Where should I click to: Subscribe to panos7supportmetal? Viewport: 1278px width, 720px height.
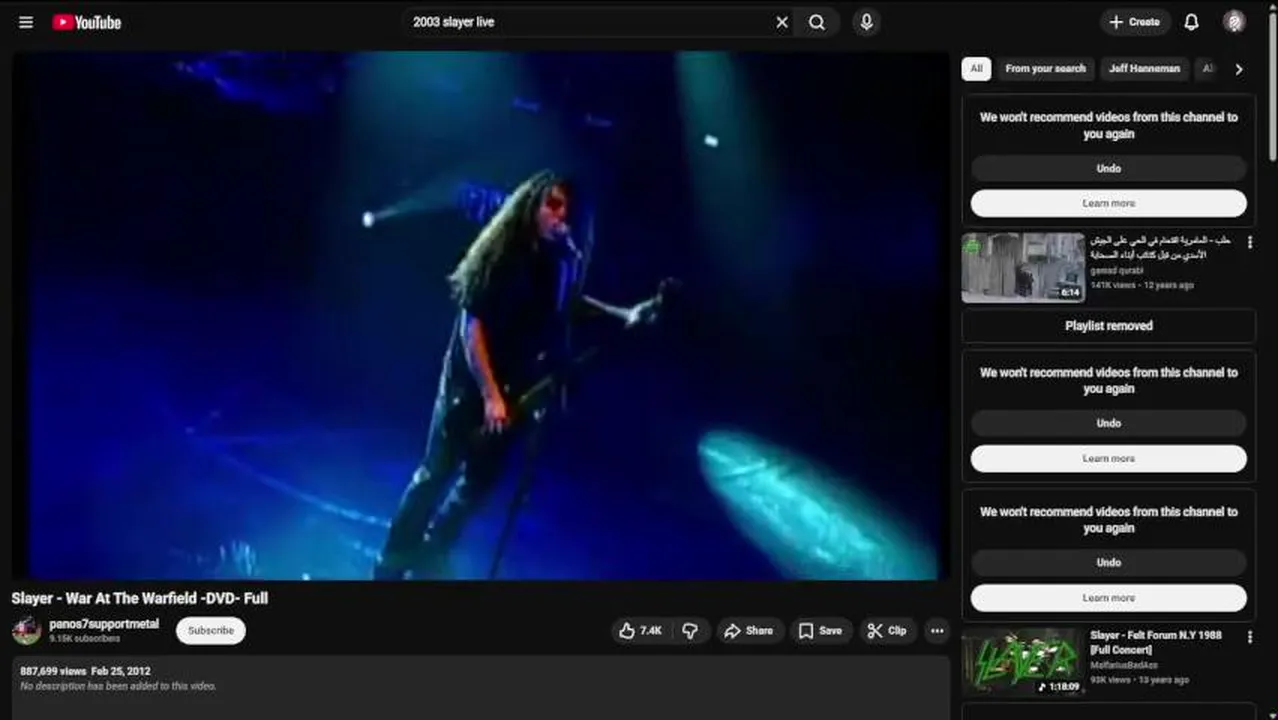pyautogui.click(x=211, y=631)
